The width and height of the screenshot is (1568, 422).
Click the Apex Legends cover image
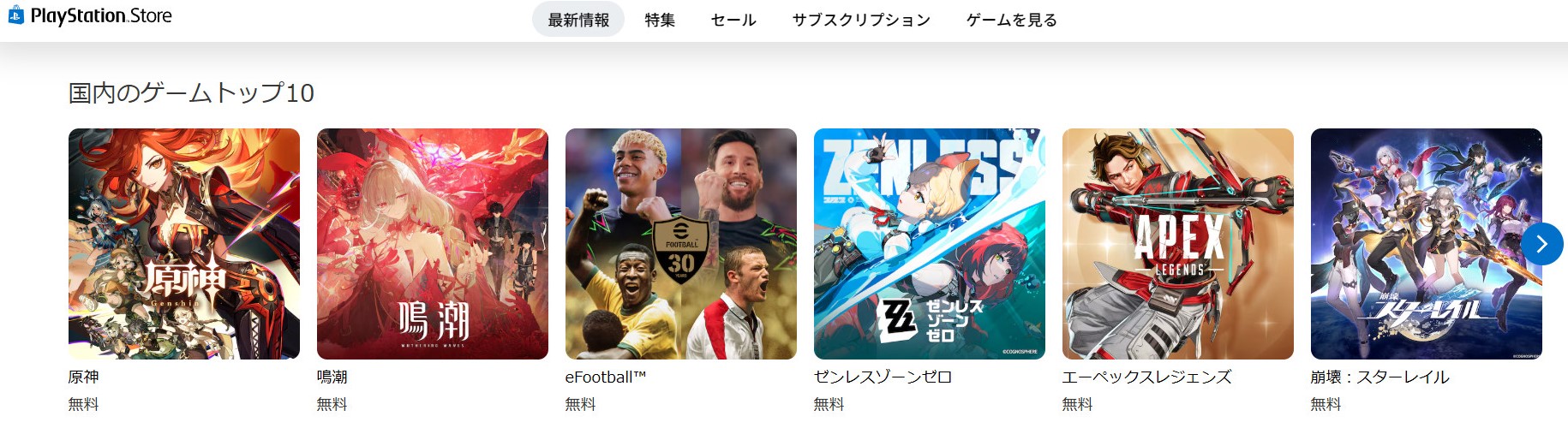[x=1178, y=244]
